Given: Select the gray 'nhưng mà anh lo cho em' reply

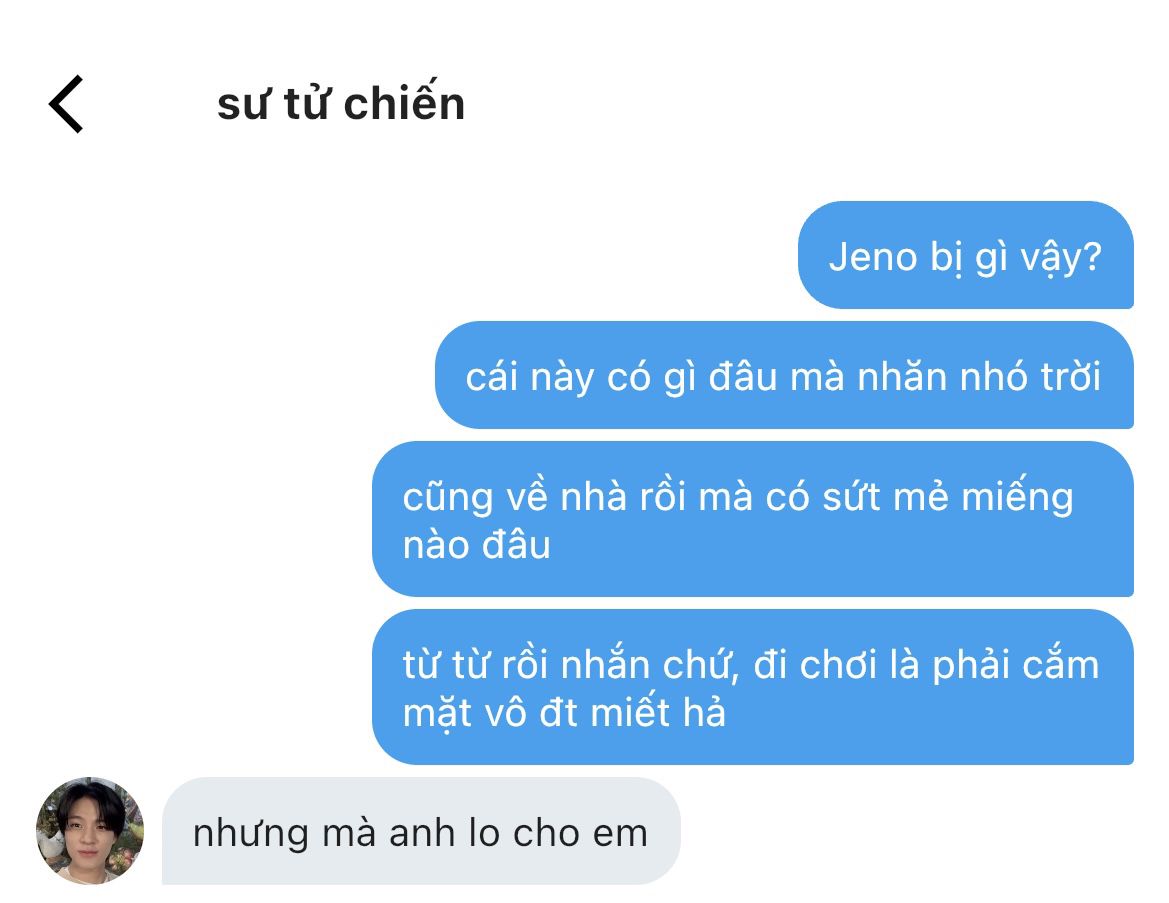Looking at the screenshot, I should click(x=421, y=831).
